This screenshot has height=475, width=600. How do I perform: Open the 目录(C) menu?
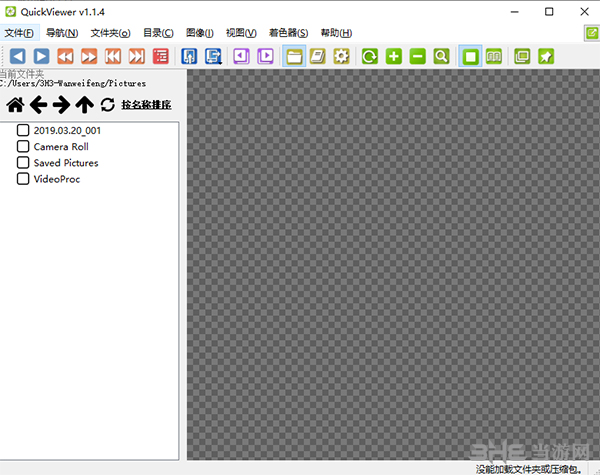pos(158,33)
